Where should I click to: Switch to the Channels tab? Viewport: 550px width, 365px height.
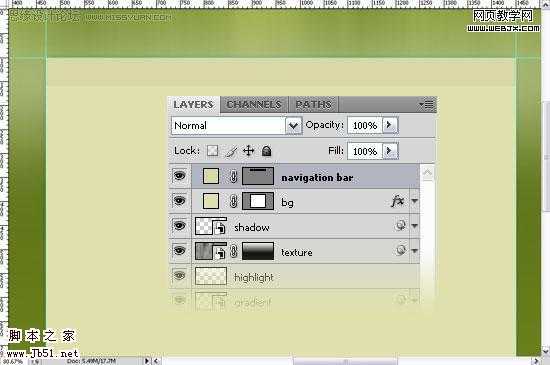(254, 104)
